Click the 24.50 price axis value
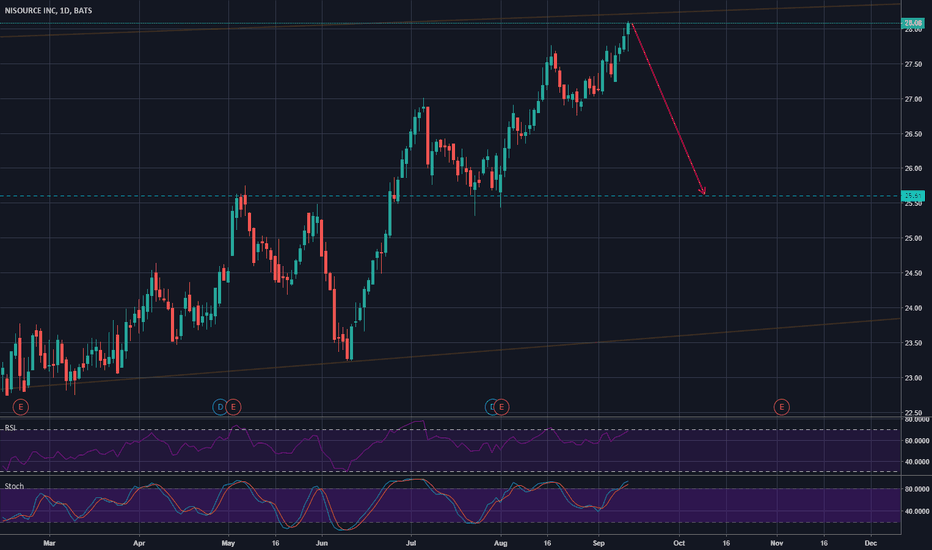Viewport: 932px width, 550px height. pyautogui.click(x=914, y=274)
